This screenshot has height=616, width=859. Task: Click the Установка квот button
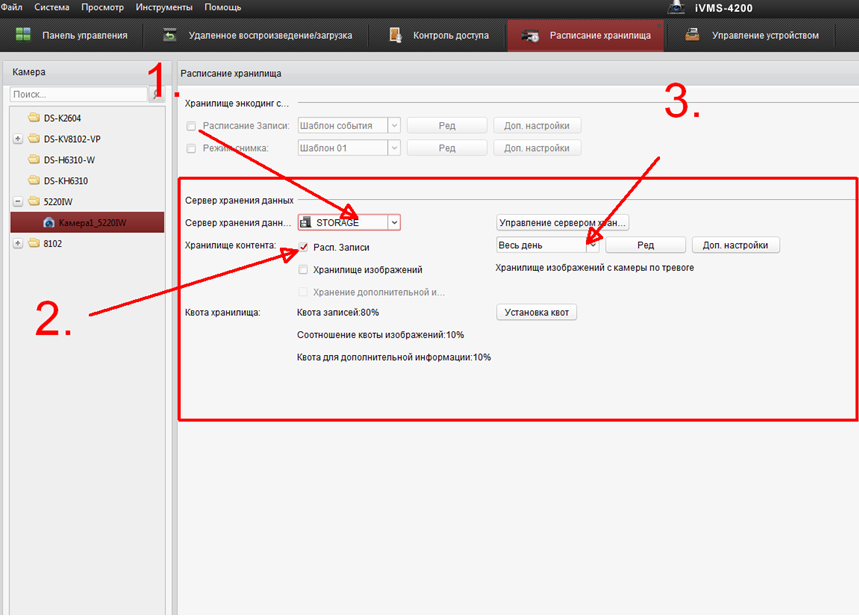537,313
